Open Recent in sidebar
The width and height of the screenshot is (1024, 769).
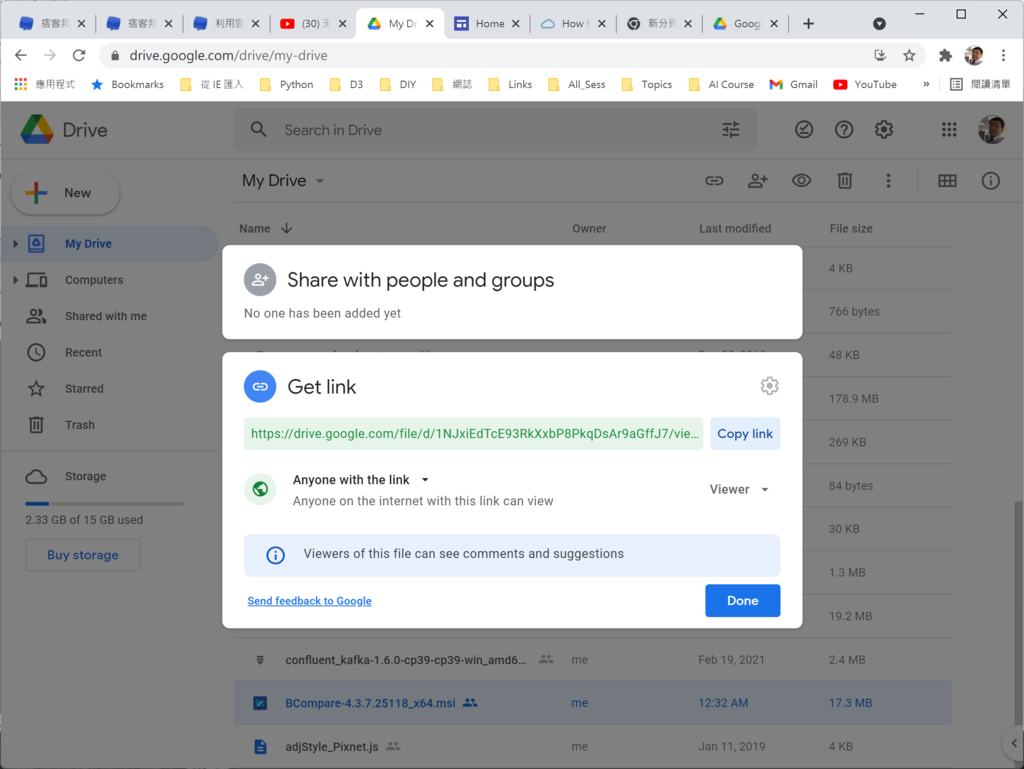pos(84,353)
